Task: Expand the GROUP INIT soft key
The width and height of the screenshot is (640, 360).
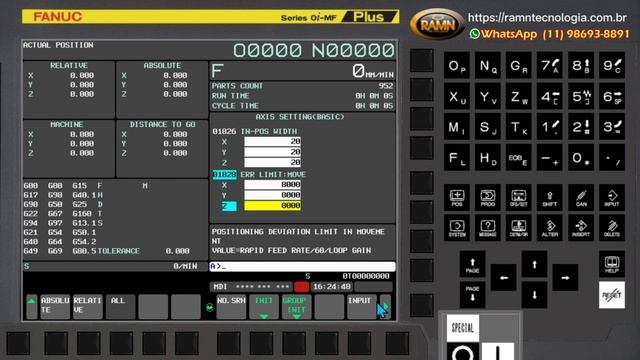Action: coord(296,306)
